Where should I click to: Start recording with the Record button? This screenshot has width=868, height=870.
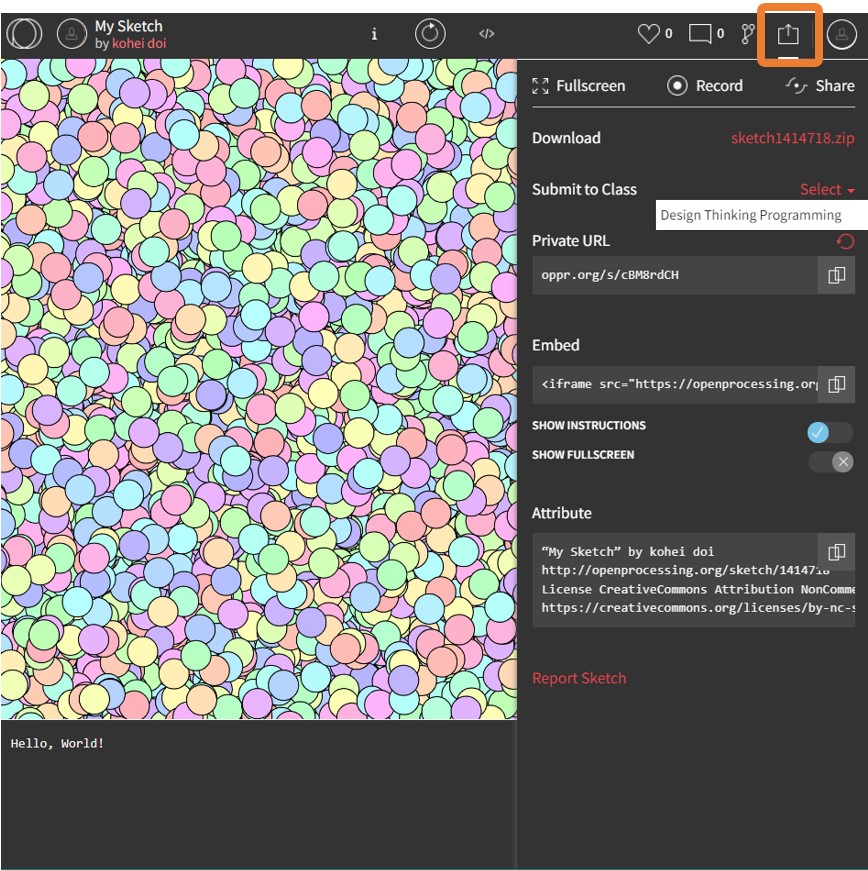(x=705, y=85)
